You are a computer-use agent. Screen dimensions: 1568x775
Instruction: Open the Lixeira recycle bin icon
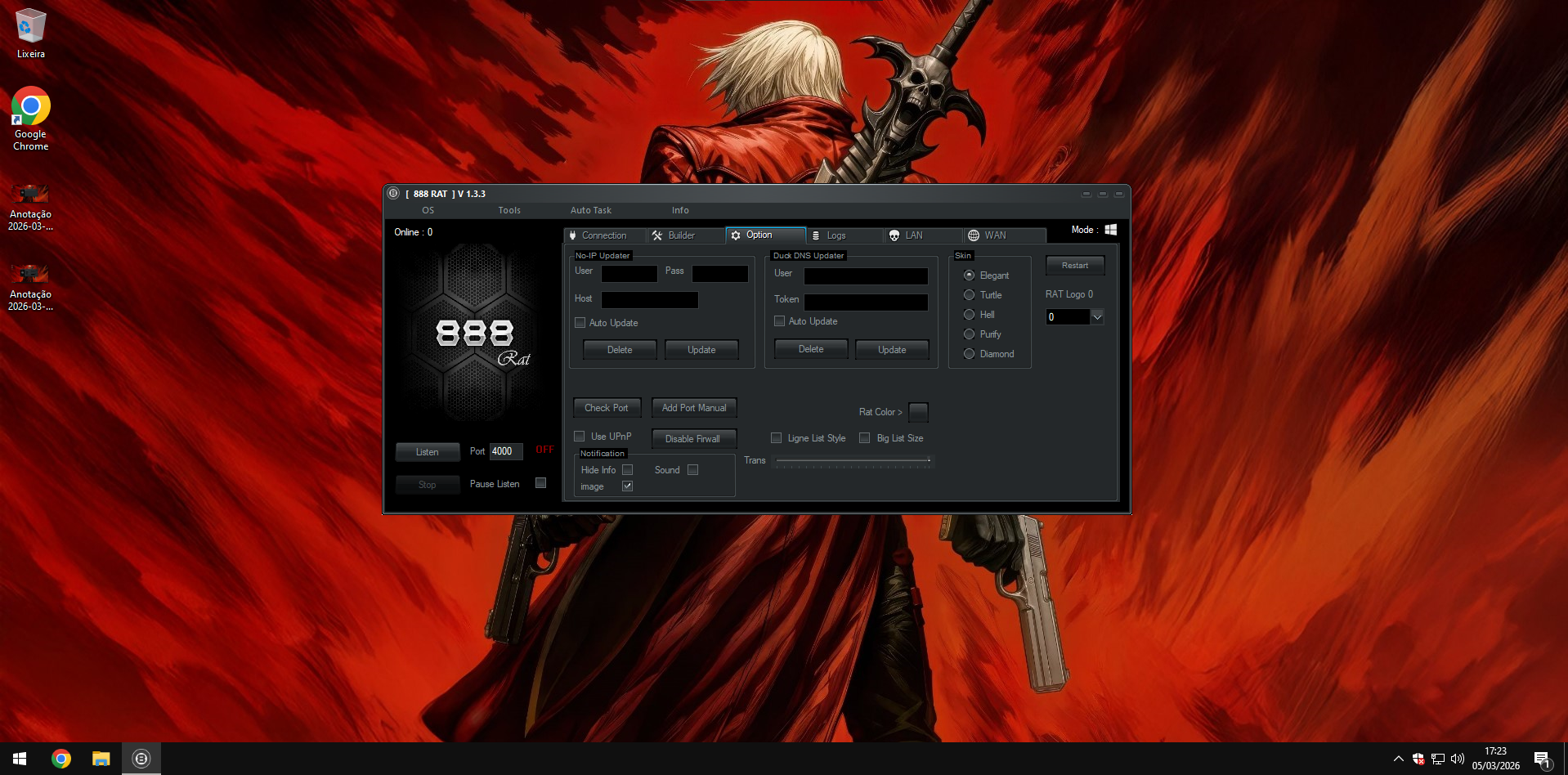[x=31, y=34]
